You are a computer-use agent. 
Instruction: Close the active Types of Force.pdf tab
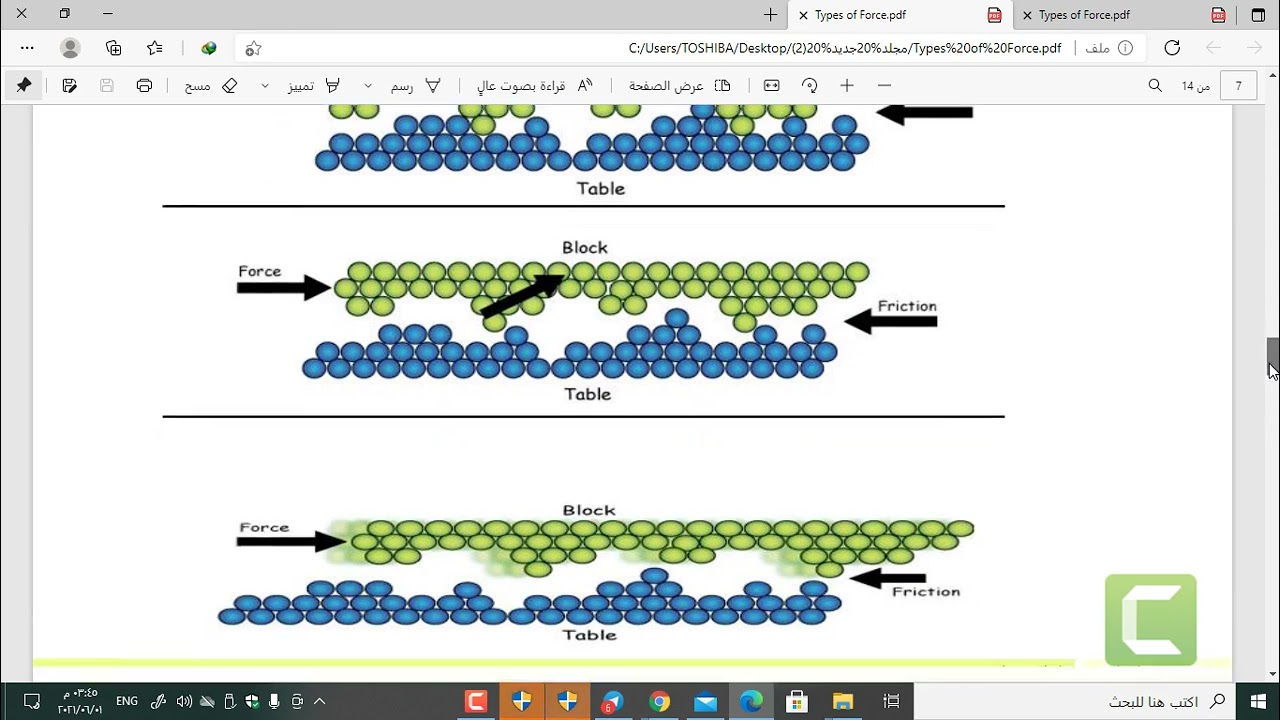803,15
